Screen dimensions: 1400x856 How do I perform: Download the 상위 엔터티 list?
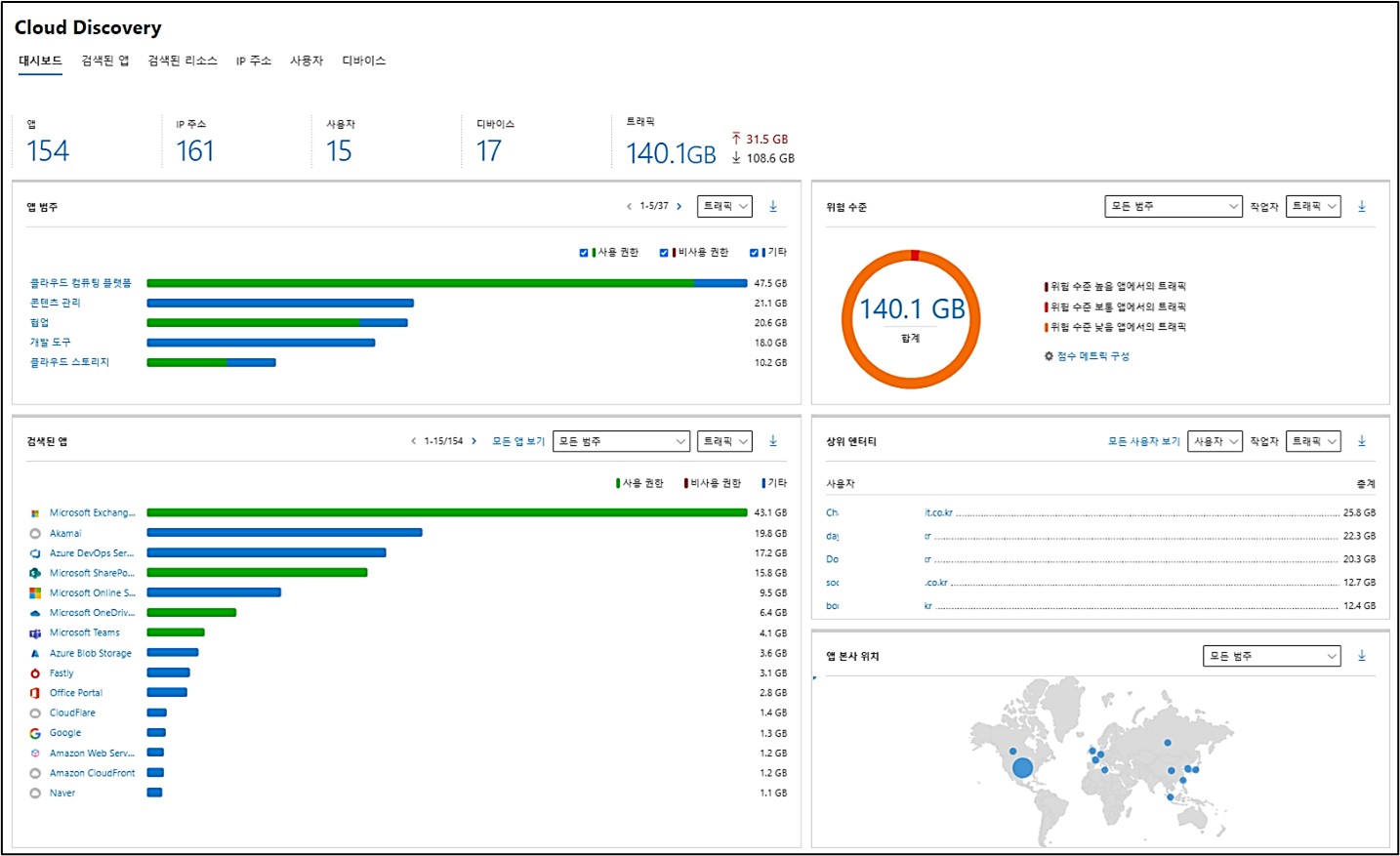pos(1362,441)
